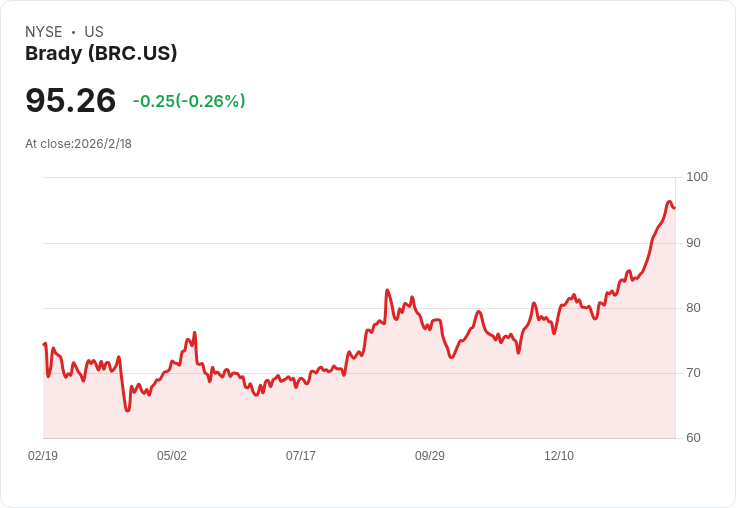
Task: Click the red line's right end point
Action: [675, 208]
